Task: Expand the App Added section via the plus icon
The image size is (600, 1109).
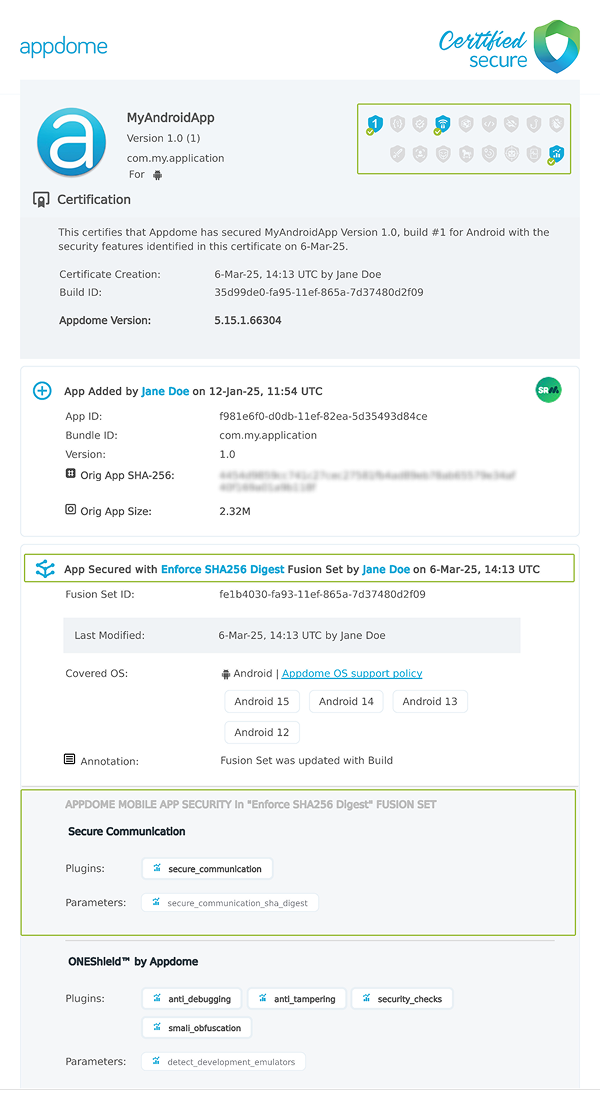Action: [x=41, y=390]
